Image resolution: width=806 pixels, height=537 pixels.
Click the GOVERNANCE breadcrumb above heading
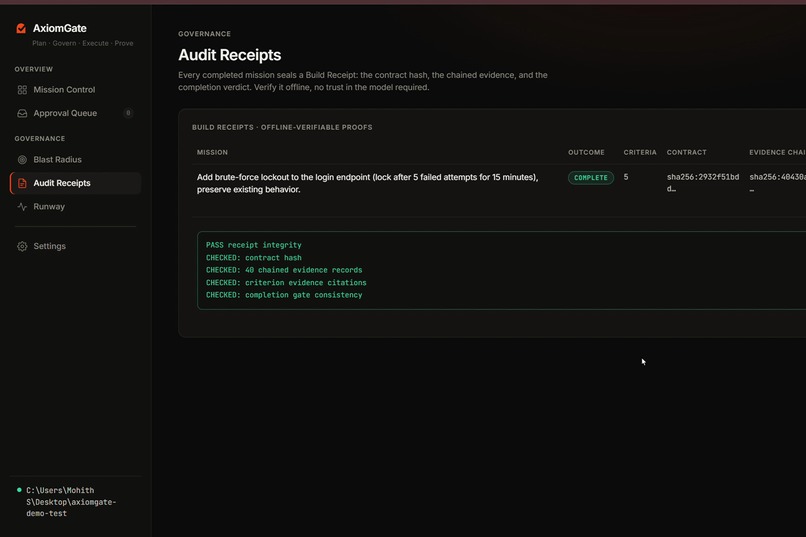tap(205, 34)
